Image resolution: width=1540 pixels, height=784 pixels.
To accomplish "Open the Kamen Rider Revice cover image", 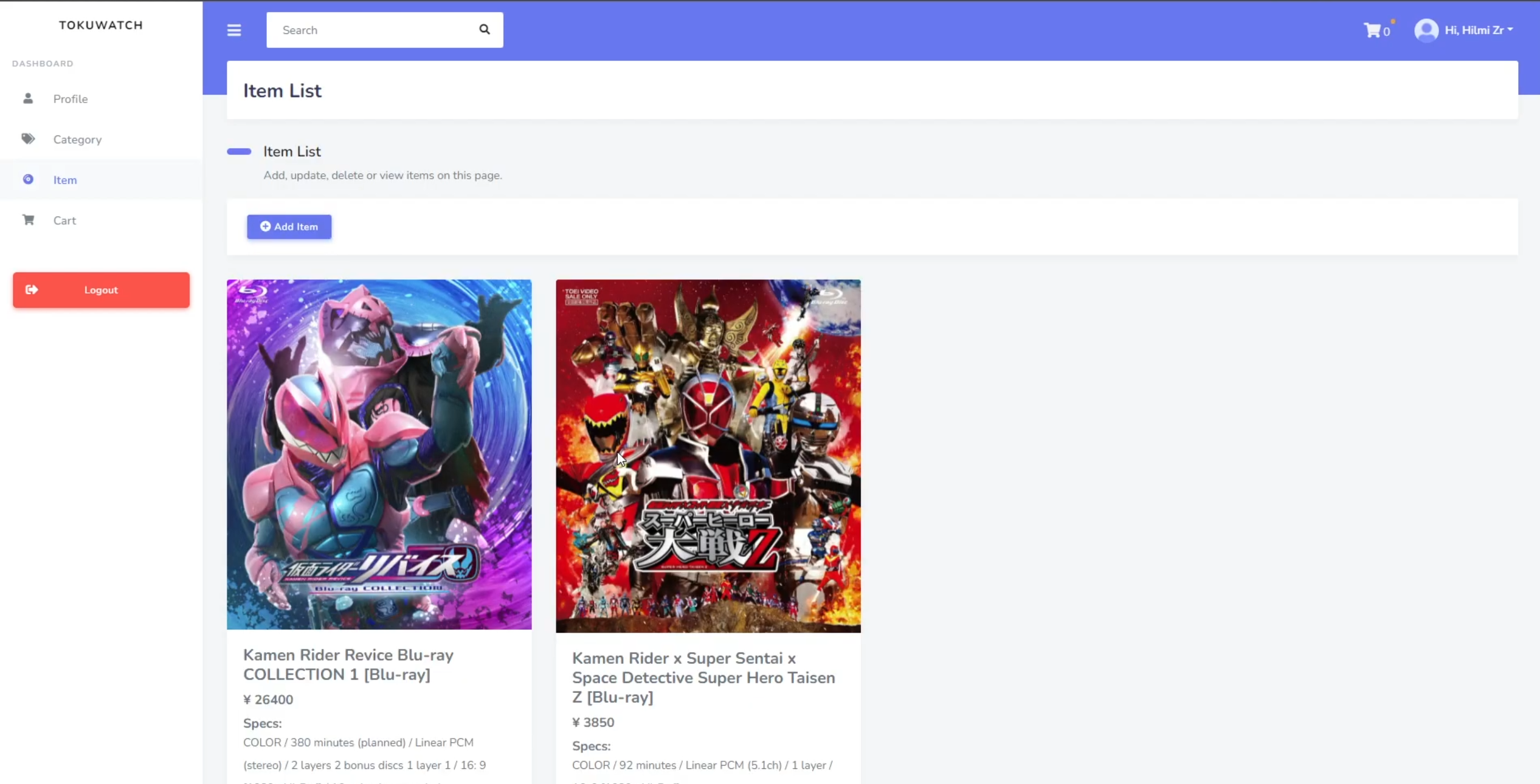I will [x=379, y=454].
